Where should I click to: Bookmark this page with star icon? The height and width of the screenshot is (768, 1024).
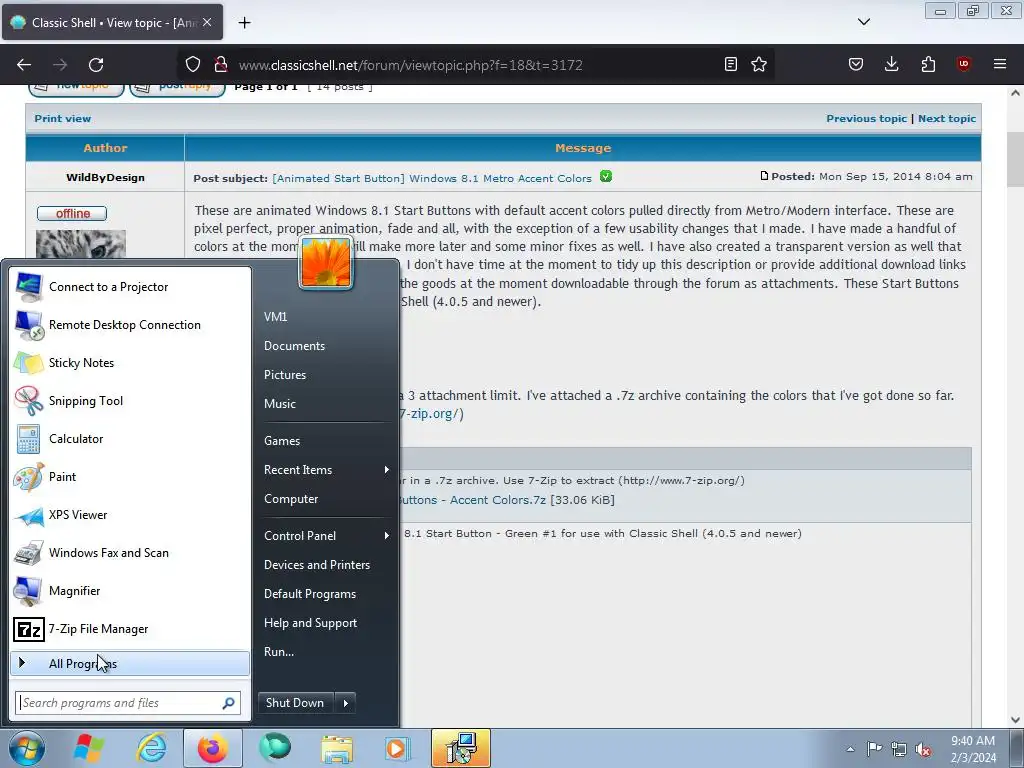[x=759, y=65]
